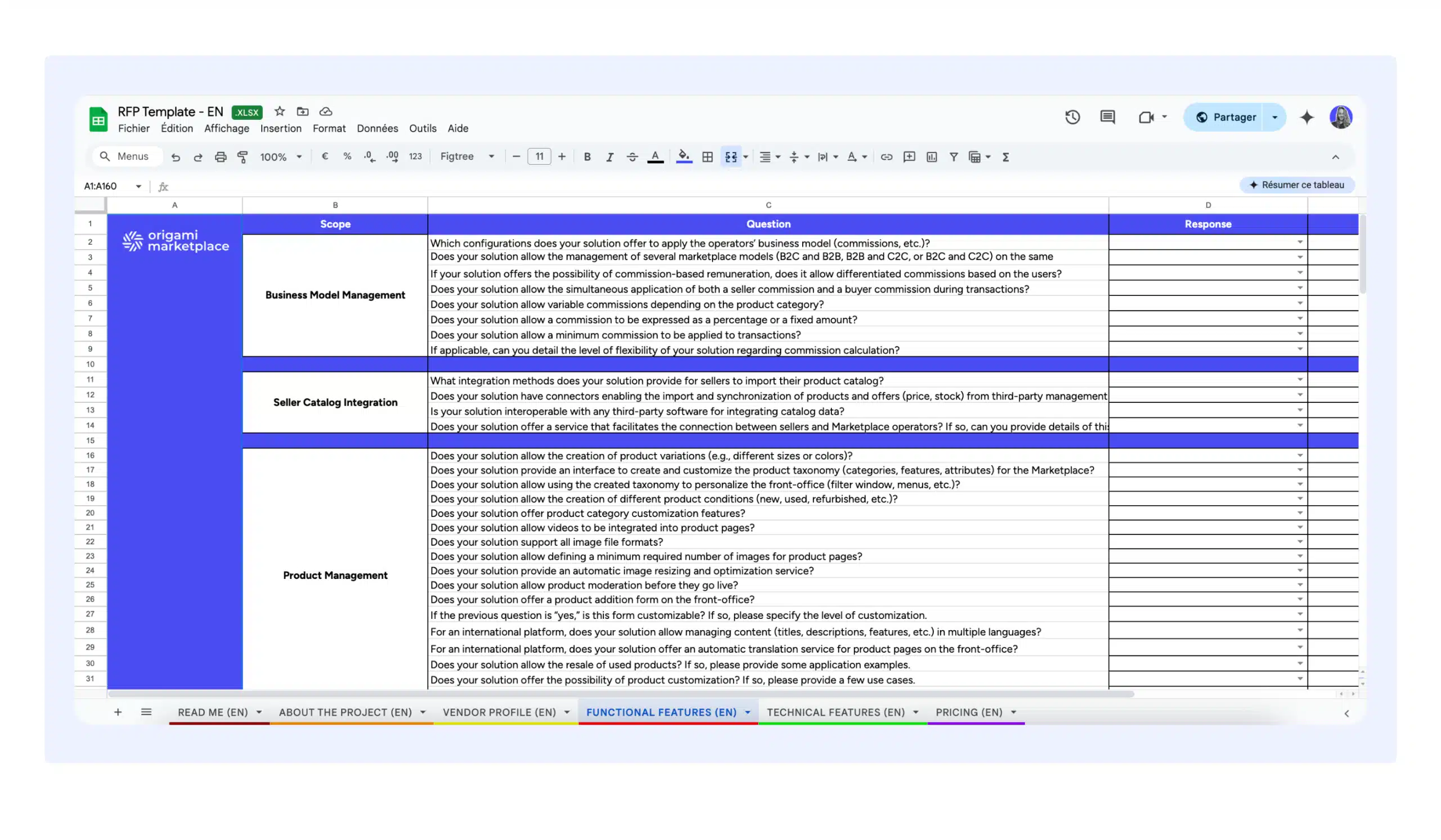Click Résumer ce tableau button
Image resolution: width=1441 pixels, height=840 pixels.
coord(1296,185)
